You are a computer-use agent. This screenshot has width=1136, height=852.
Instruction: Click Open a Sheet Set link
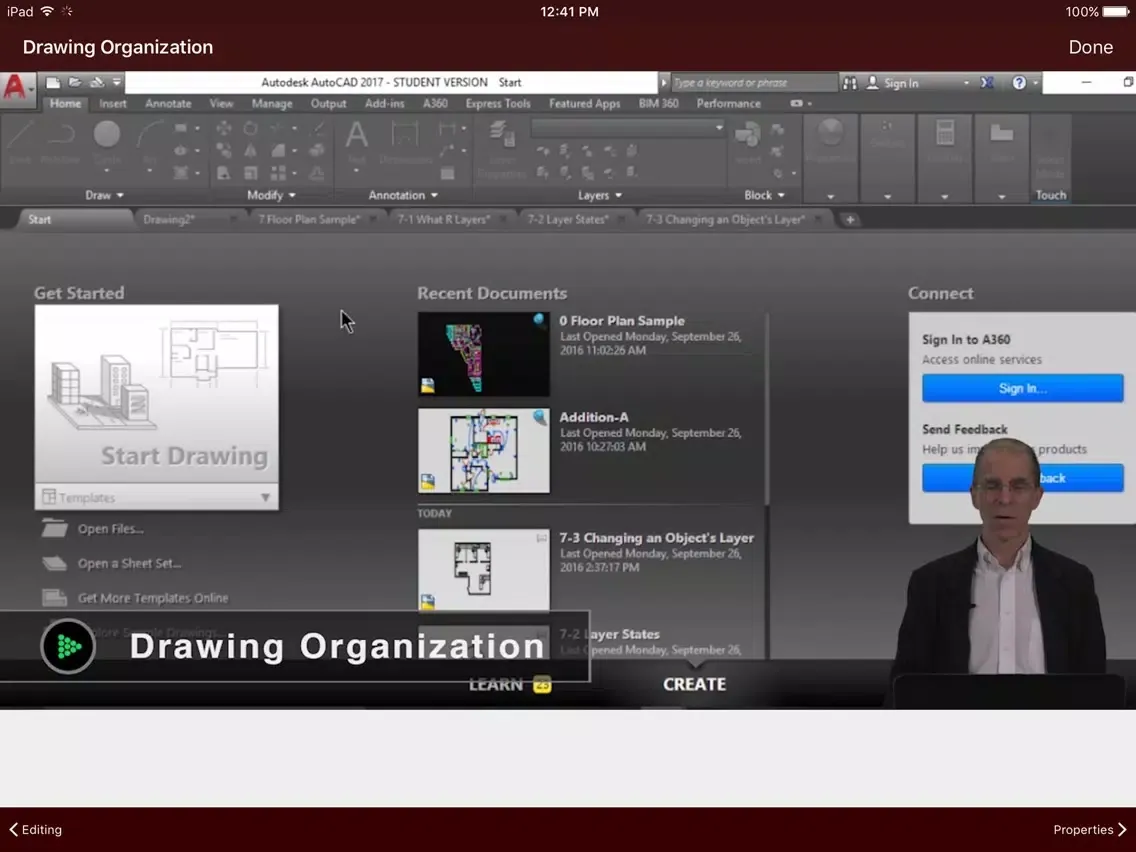click(130, 564)
